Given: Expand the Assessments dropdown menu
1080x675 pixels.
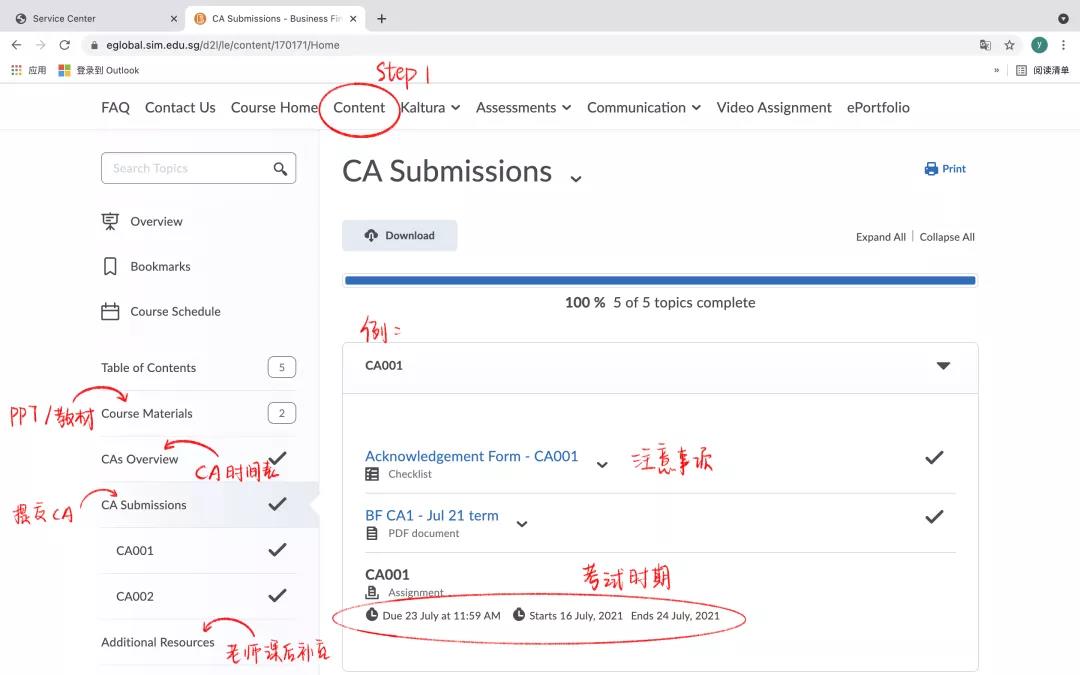Looking at the screenshot, I should (523, 108).
